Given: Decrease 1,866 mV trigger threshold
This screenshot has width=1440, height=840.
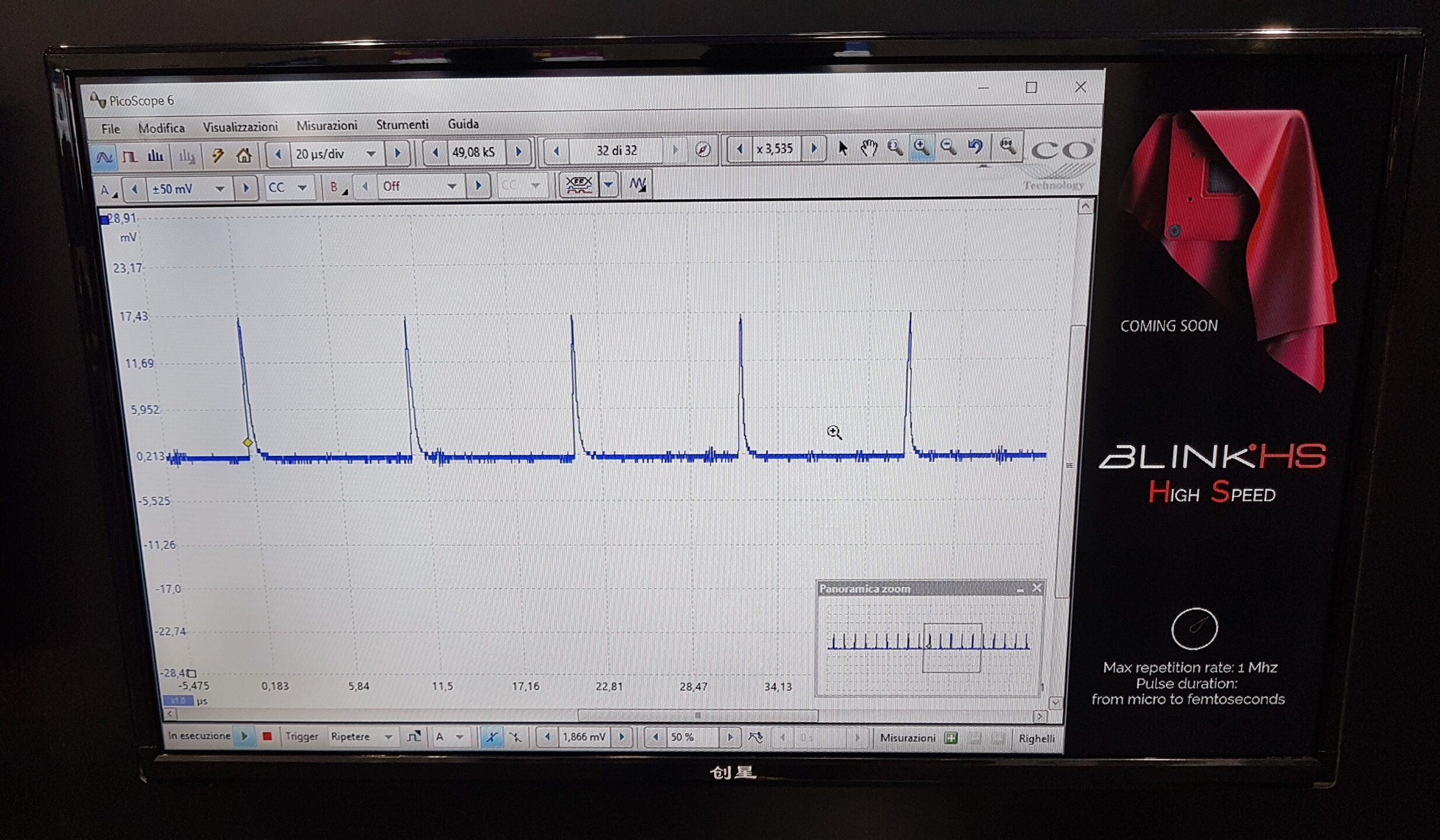Looking at the screenshot, I should point(547,737).
